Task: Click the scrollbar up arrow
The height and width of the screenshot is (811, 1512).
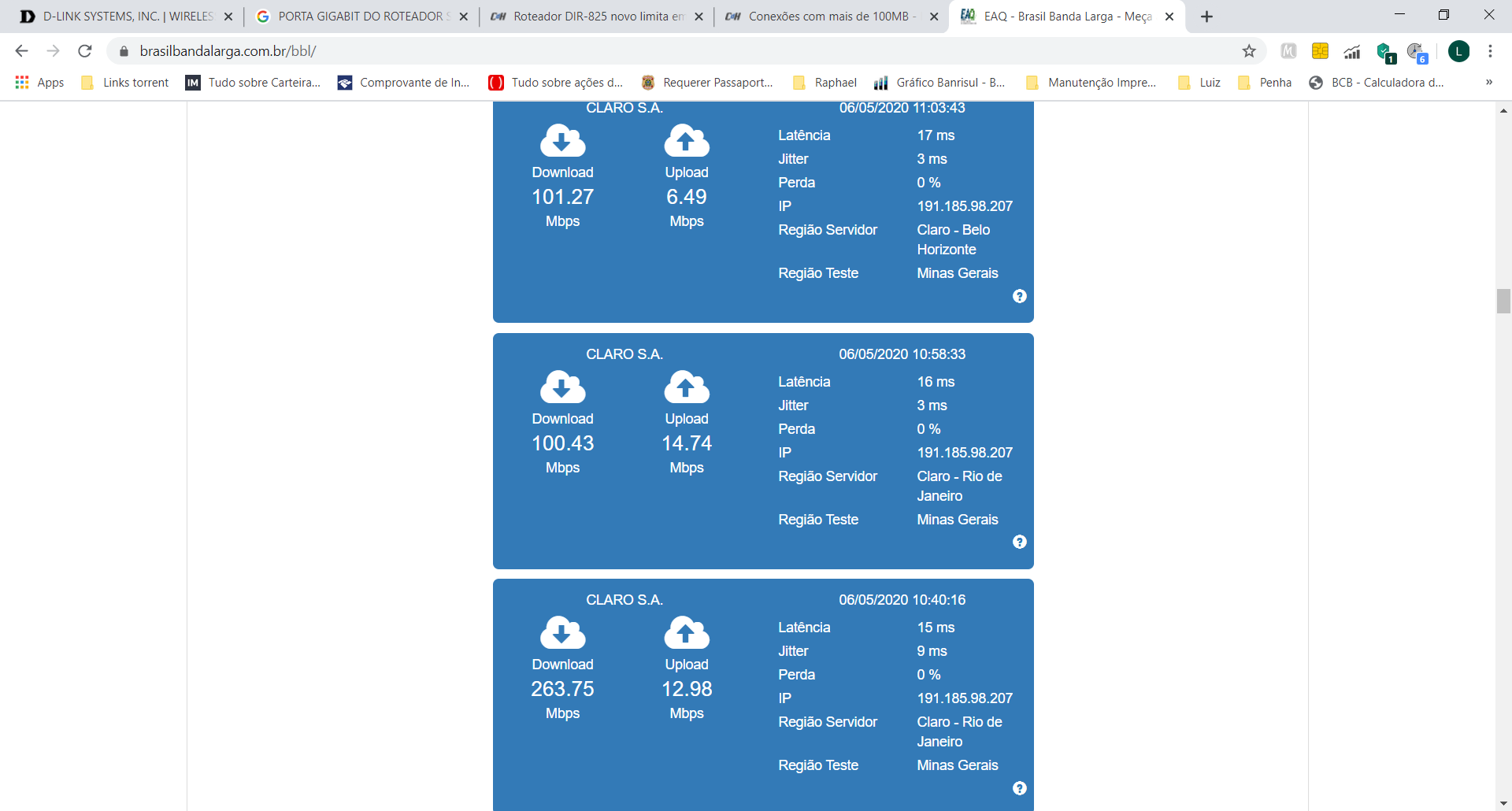Action: click(1503, 111)
